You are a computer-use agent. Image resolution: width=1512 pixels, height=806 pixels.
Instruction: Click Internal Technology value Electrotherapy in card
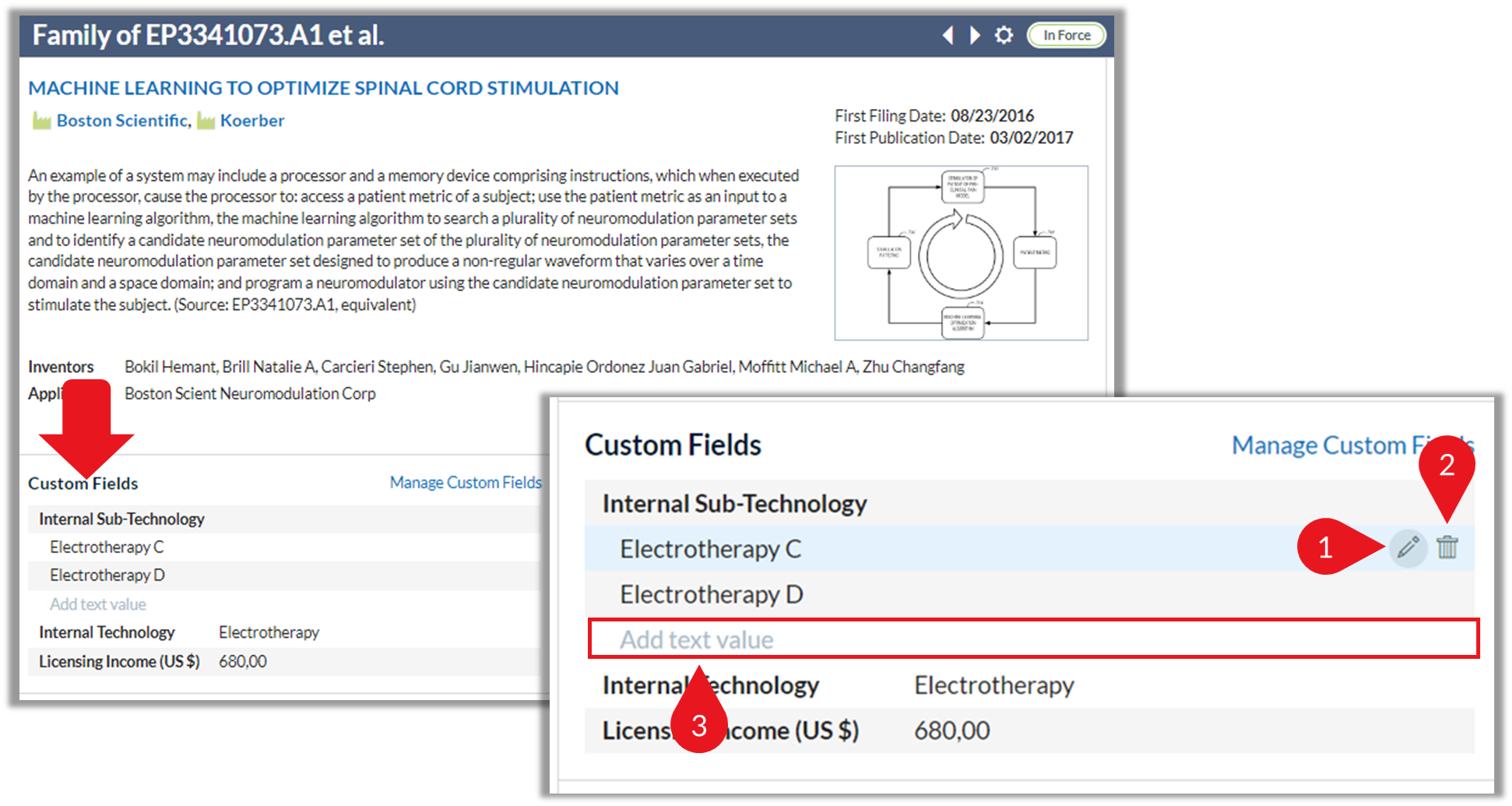(269, 632)
